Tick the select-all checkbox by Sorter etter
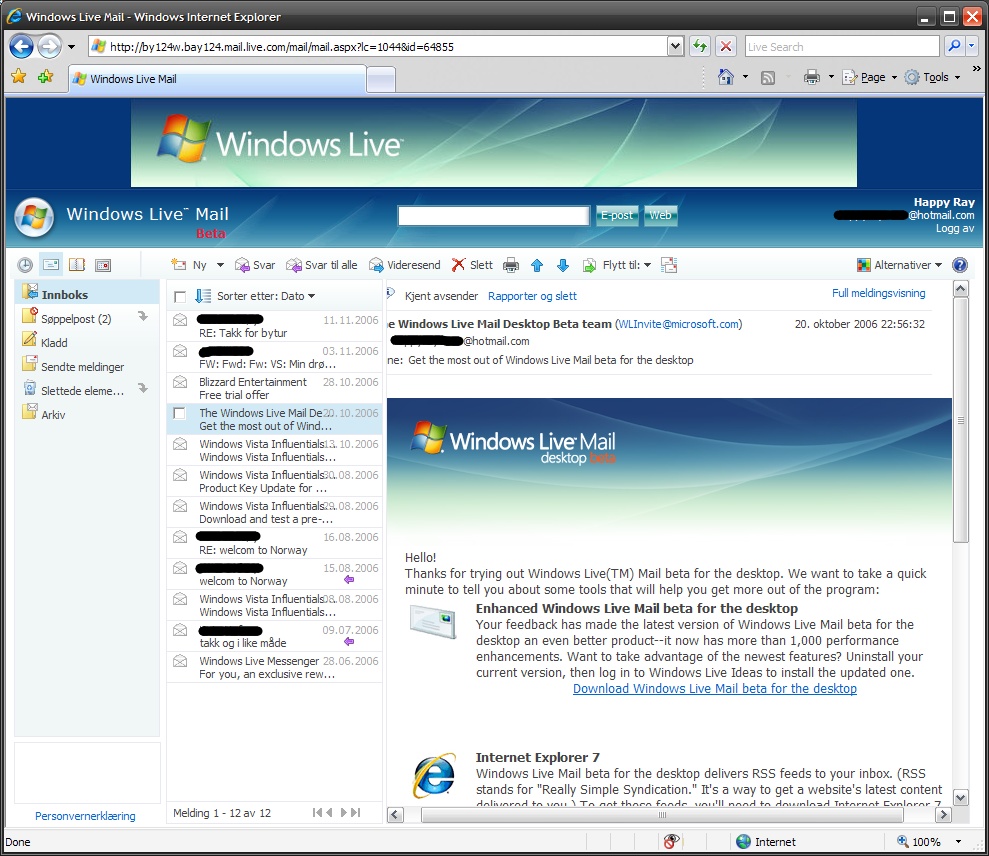 [180, 296]
